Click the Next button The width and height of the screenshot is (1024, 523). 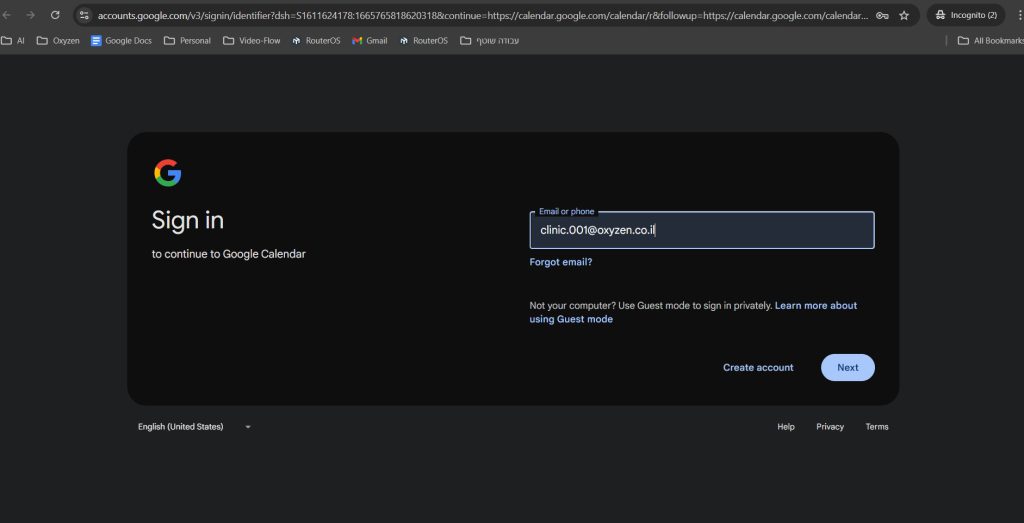848,368
